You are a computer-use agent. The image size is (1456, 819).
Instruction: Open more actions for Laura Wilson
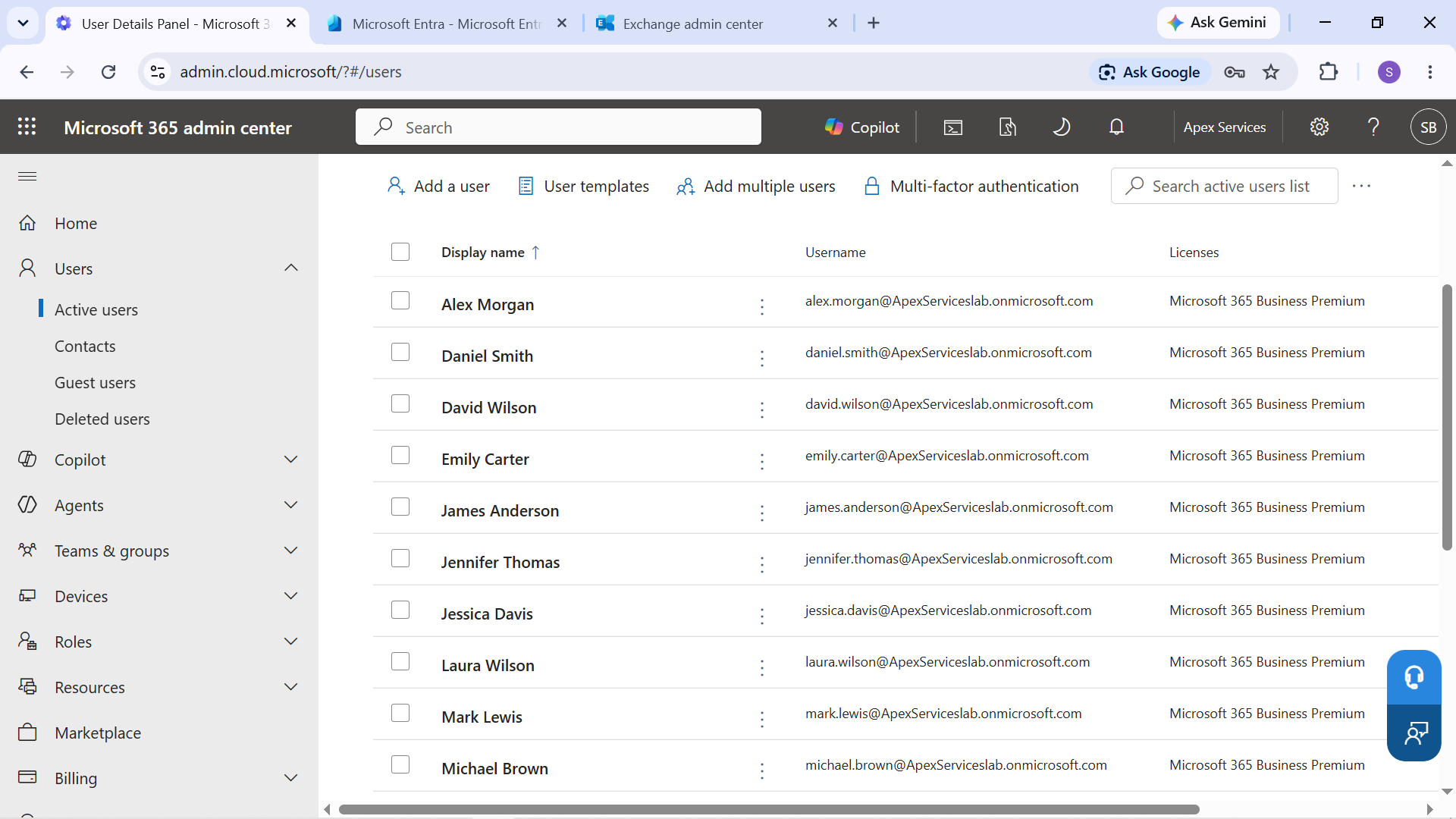762,667
